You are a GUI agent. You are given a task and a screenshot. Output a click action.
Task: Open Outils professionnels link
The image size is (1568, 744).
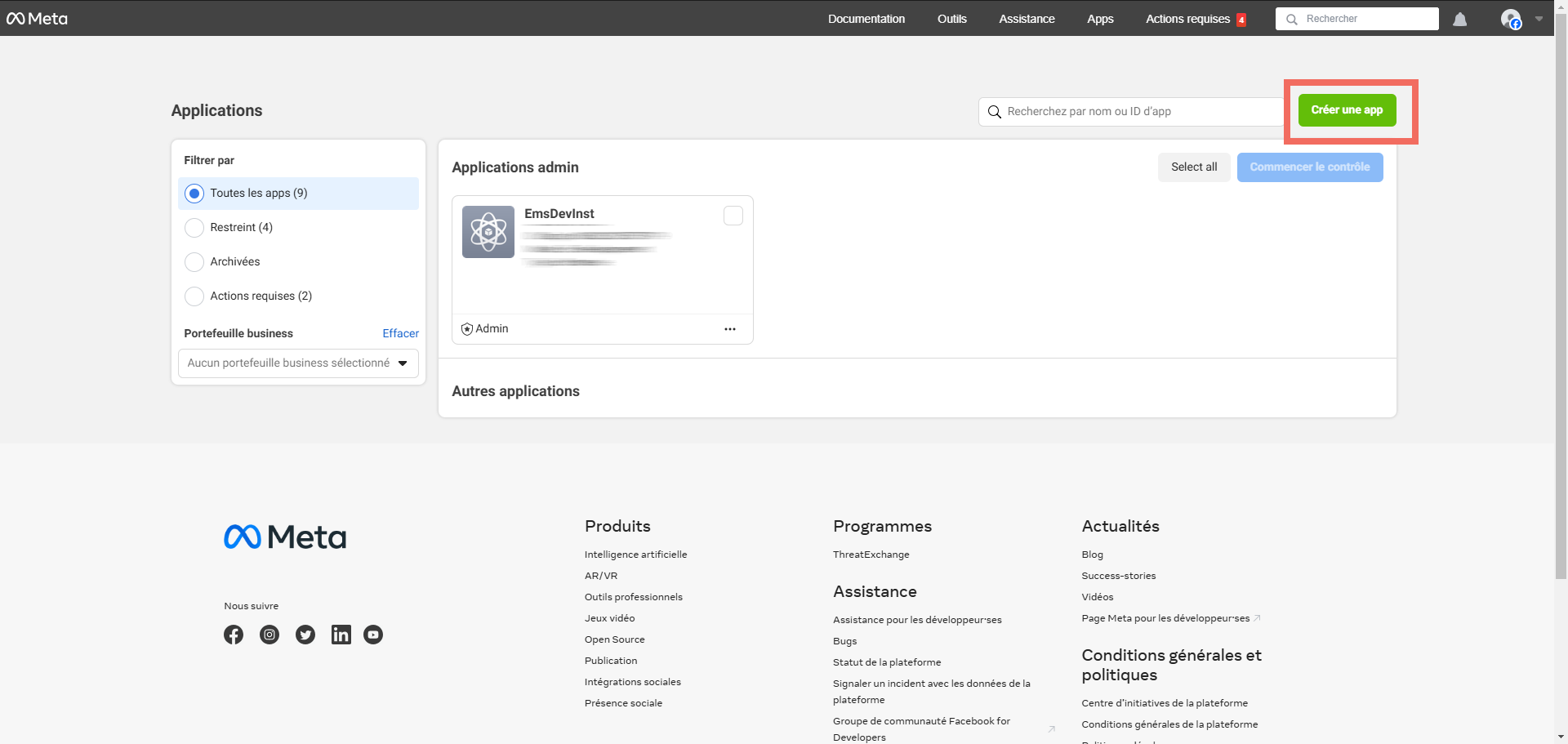[634, 597]
